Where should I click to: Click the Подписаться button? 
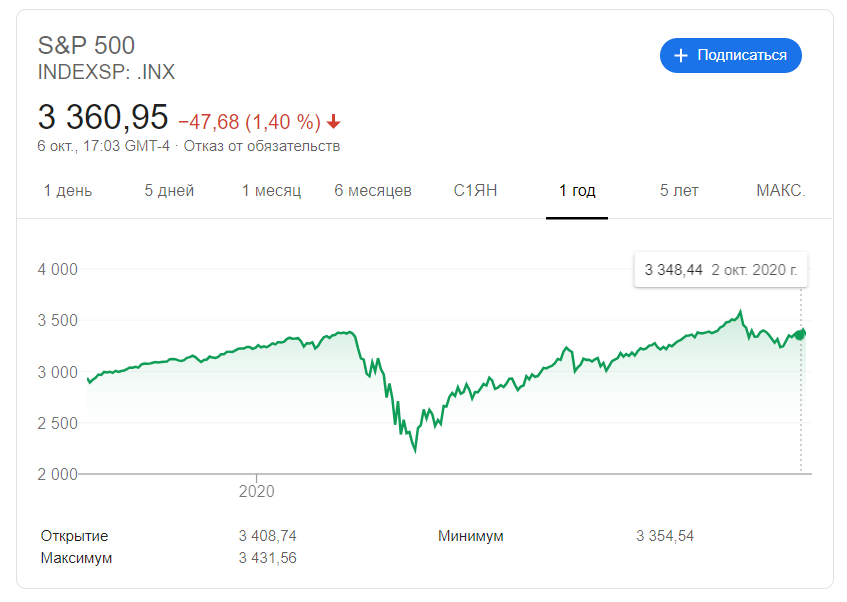click(x=730, y=55)
